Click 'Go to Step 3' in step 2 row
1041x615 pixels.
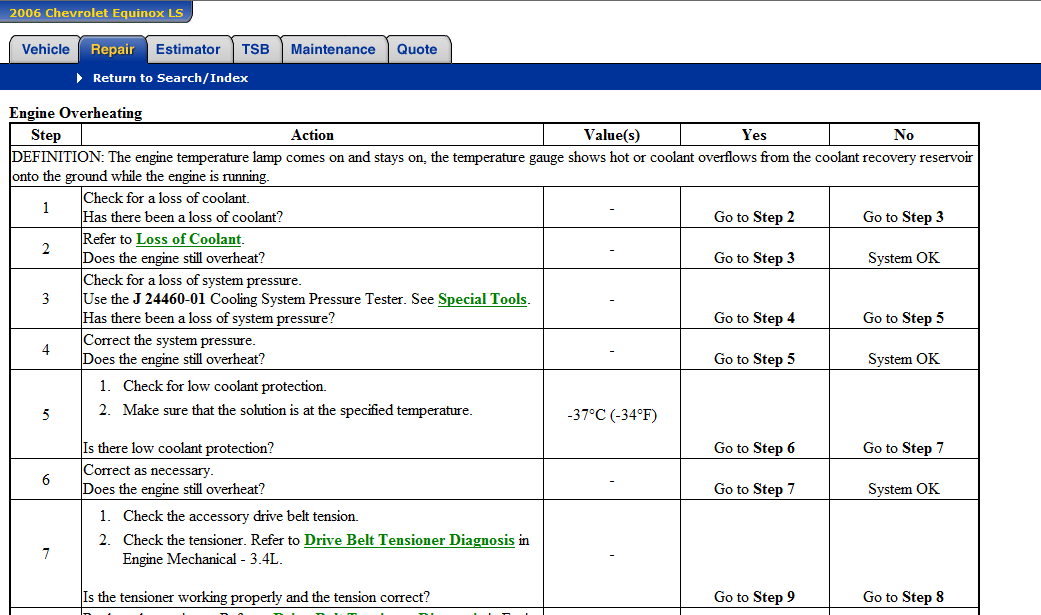coord(754,258)
